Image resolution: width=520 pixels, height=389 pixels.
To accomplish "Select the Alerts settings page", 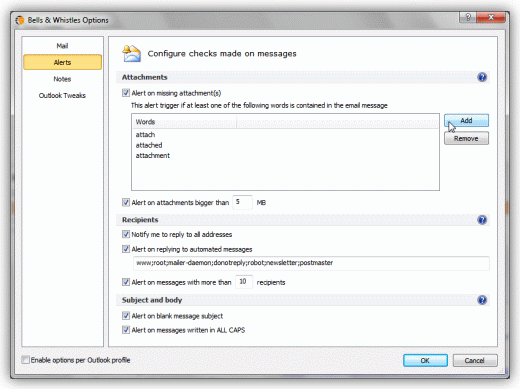I will [62, 62].
